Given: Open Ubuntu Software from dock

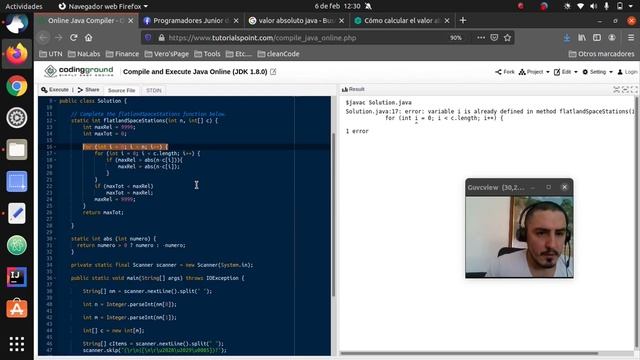Looking at the screenshot, I should (17, 309).
